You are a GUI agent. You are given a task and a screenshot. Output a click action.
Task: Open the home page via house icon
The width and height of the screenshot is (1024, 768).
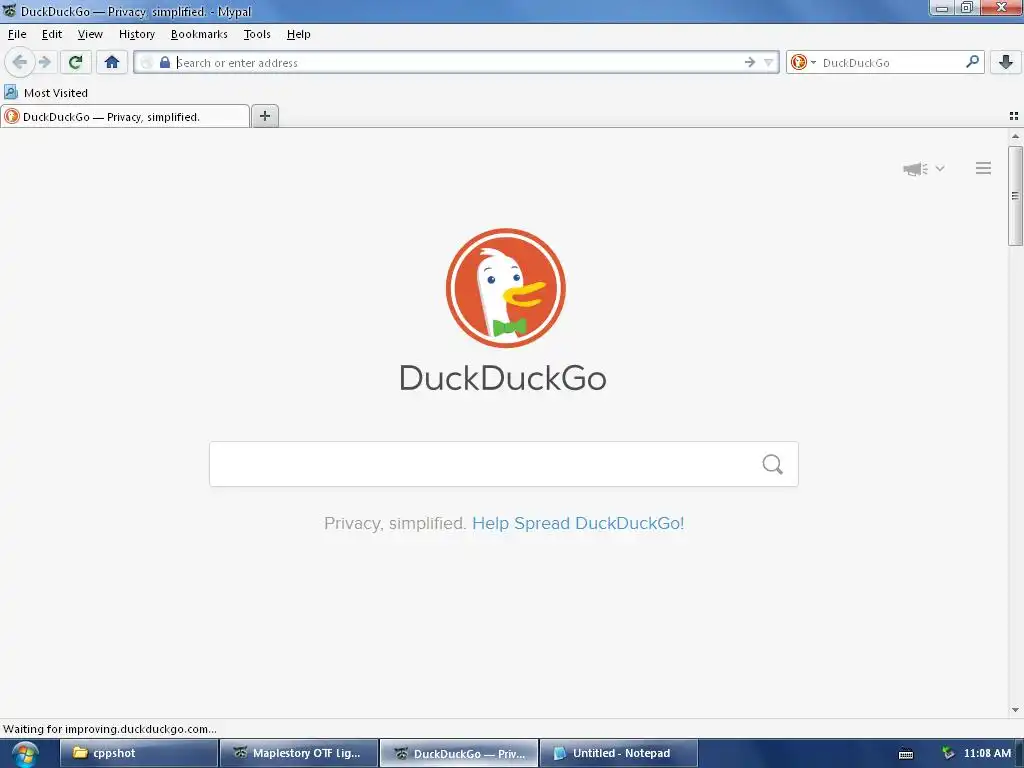[x=112, y=62]
